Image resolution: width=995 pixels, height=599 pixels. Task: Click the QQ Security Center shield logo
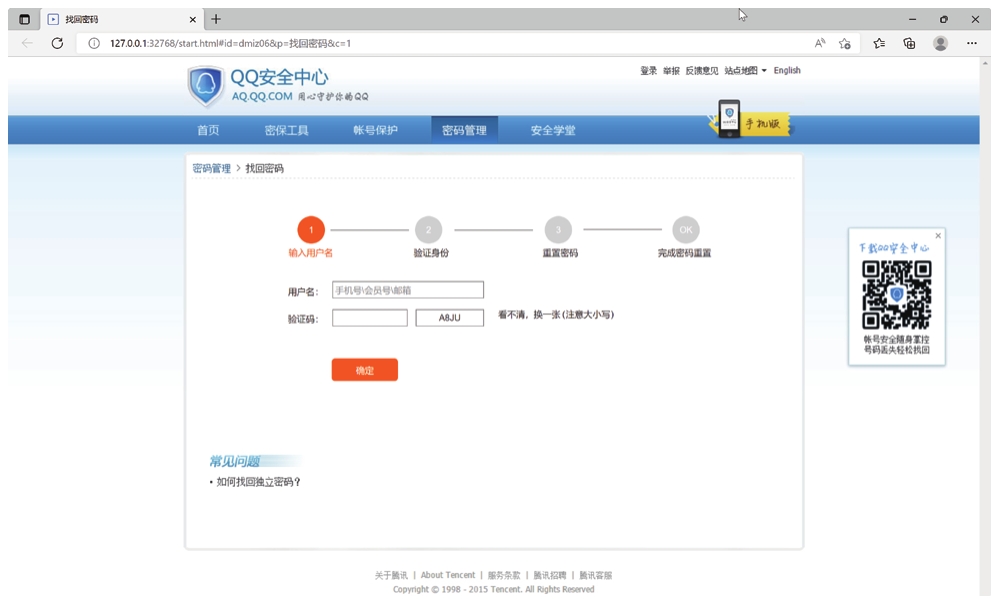click(206, 87)
